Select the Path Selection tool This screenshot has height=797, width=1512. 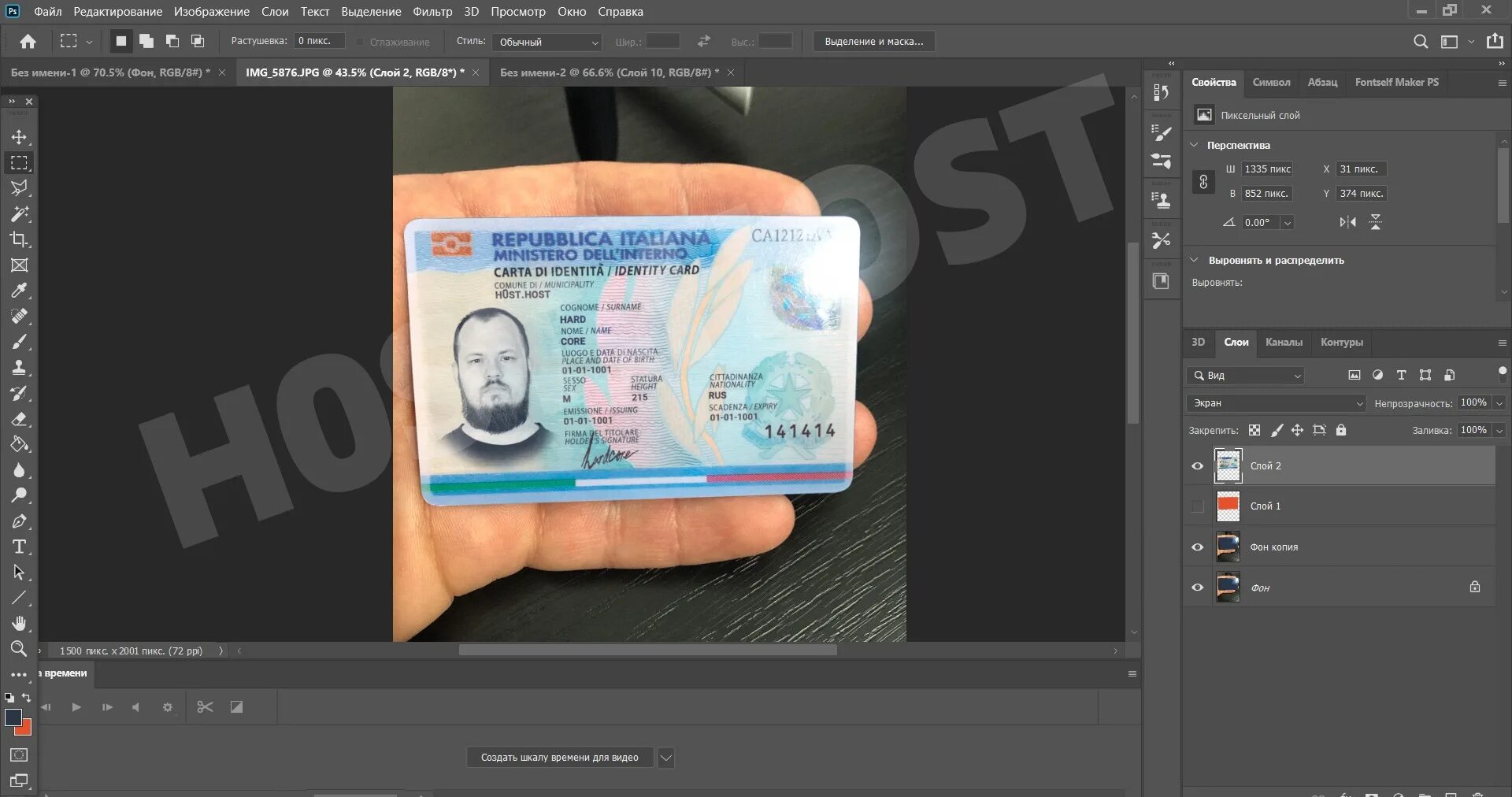point(19,573)
